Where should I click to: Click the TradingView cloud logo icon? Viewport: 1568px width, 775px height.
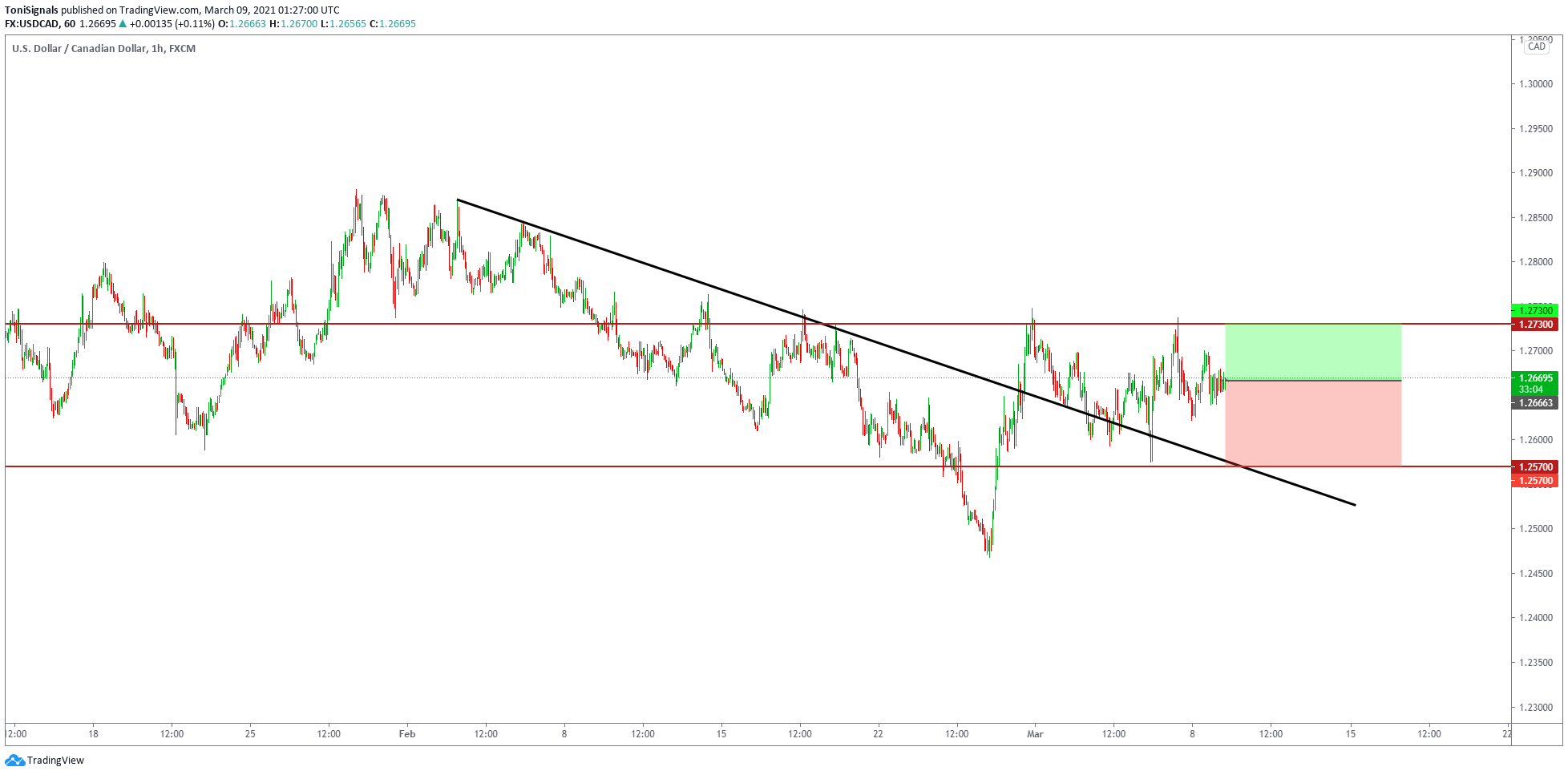pyautogui.click(x=14, y=760)
